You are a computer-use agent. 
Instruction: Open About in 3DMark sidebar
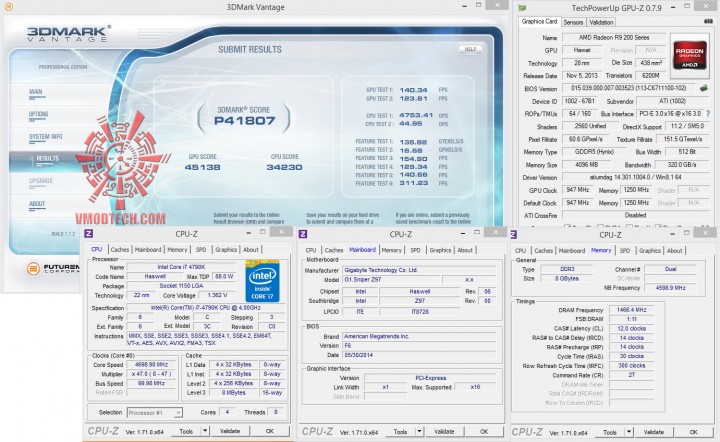(37, 205)
